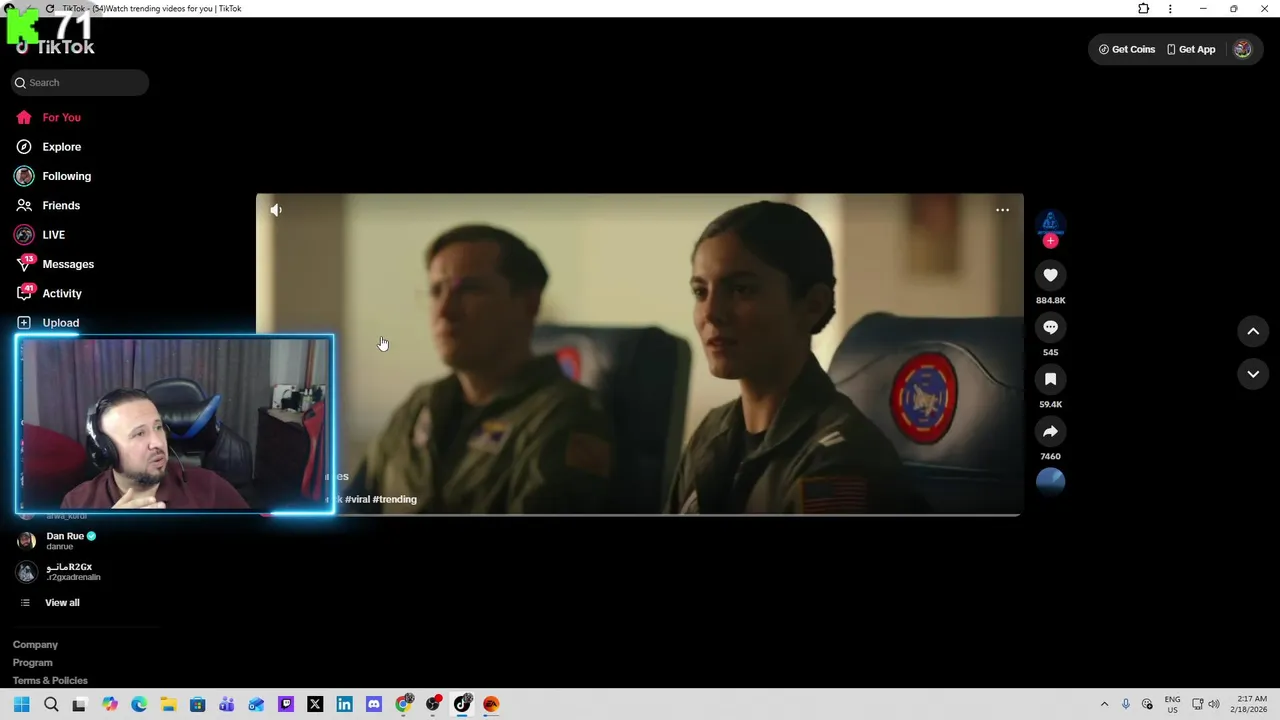1280x720 pixels.
Task: Focus the TikTok Search field
Action: [x=80, y=83]
